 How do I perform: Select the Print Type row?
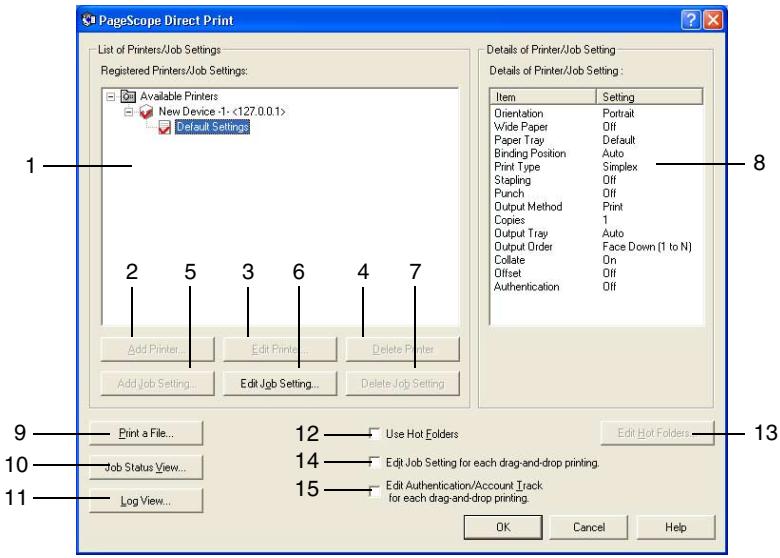point(597,167)
